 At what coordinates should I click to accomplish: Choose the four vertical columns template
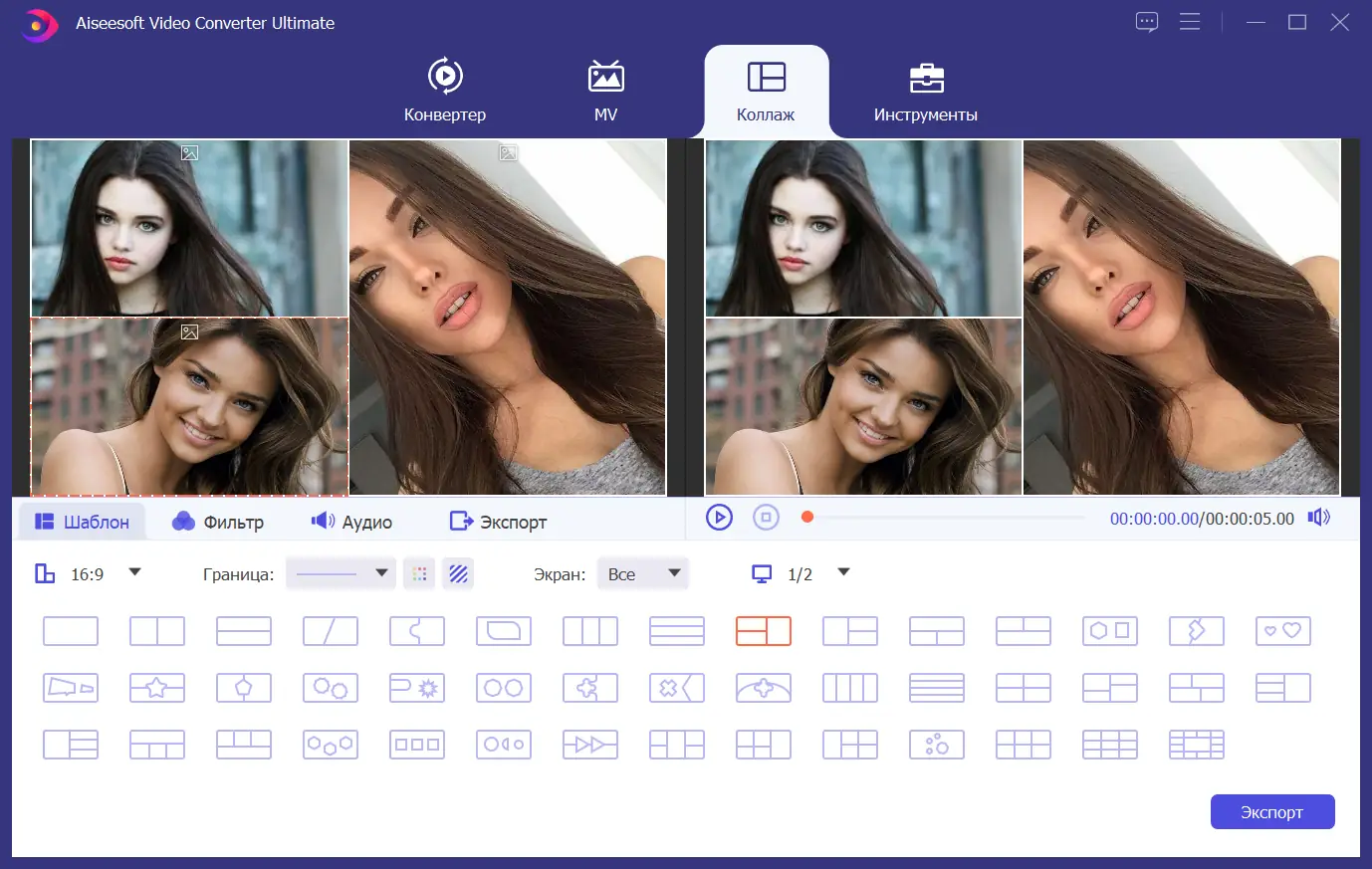coord(850,688)
